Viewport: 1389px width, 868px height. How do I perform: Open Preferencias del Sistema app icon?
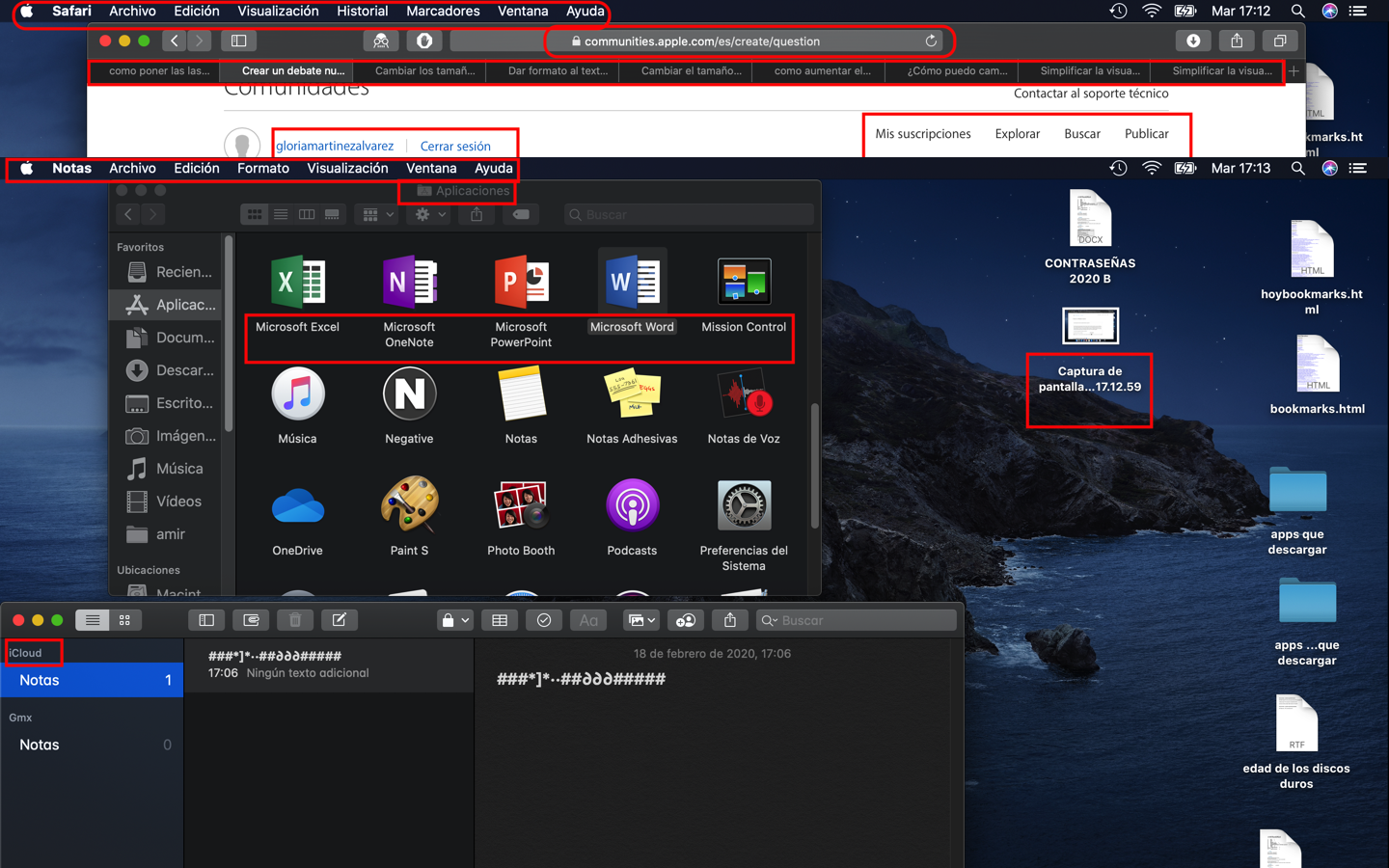[x=745, y=505]
